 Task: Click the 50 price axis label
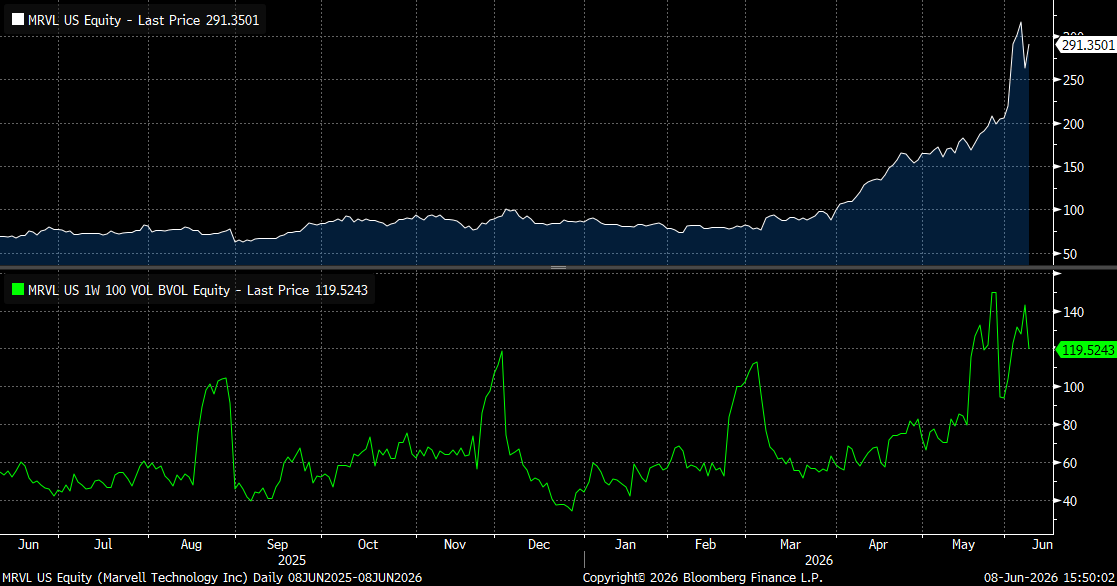pyautogui.click(x=1069, y=254)
